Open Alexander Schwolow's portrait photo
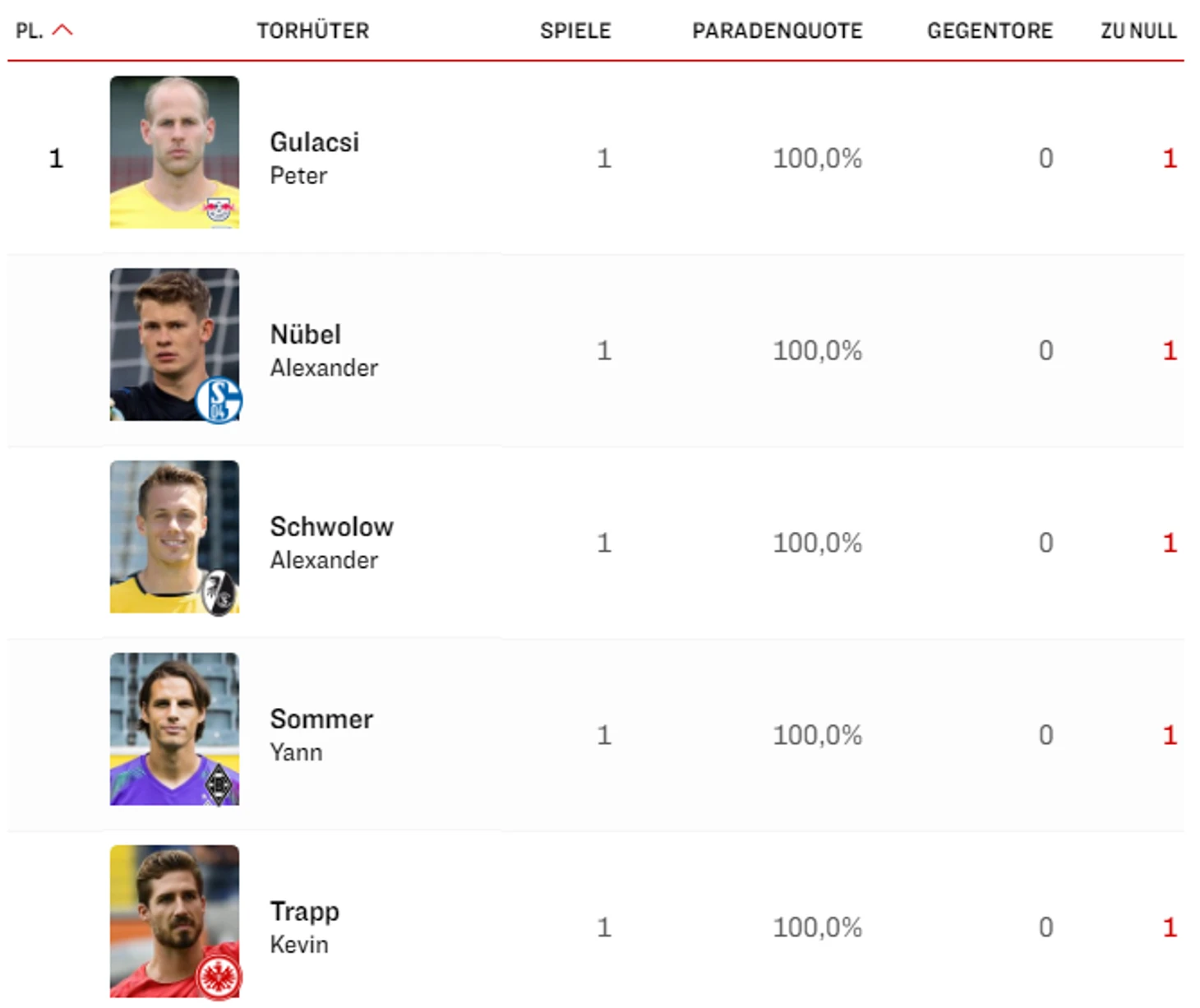The image size is (1200, 1008). pos(174,537)
